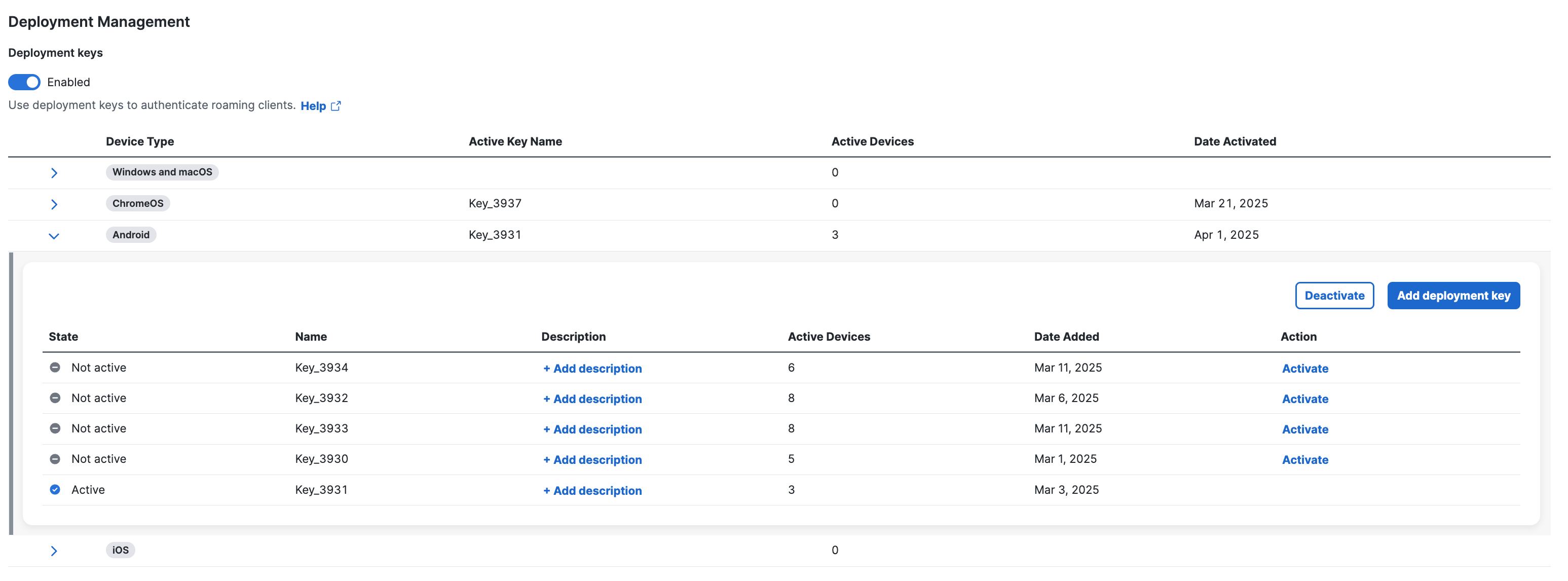The height and width of the screenshot is (581, 1568).
Task: Click the Key_3934 name cell
Action: click(321, 368)
